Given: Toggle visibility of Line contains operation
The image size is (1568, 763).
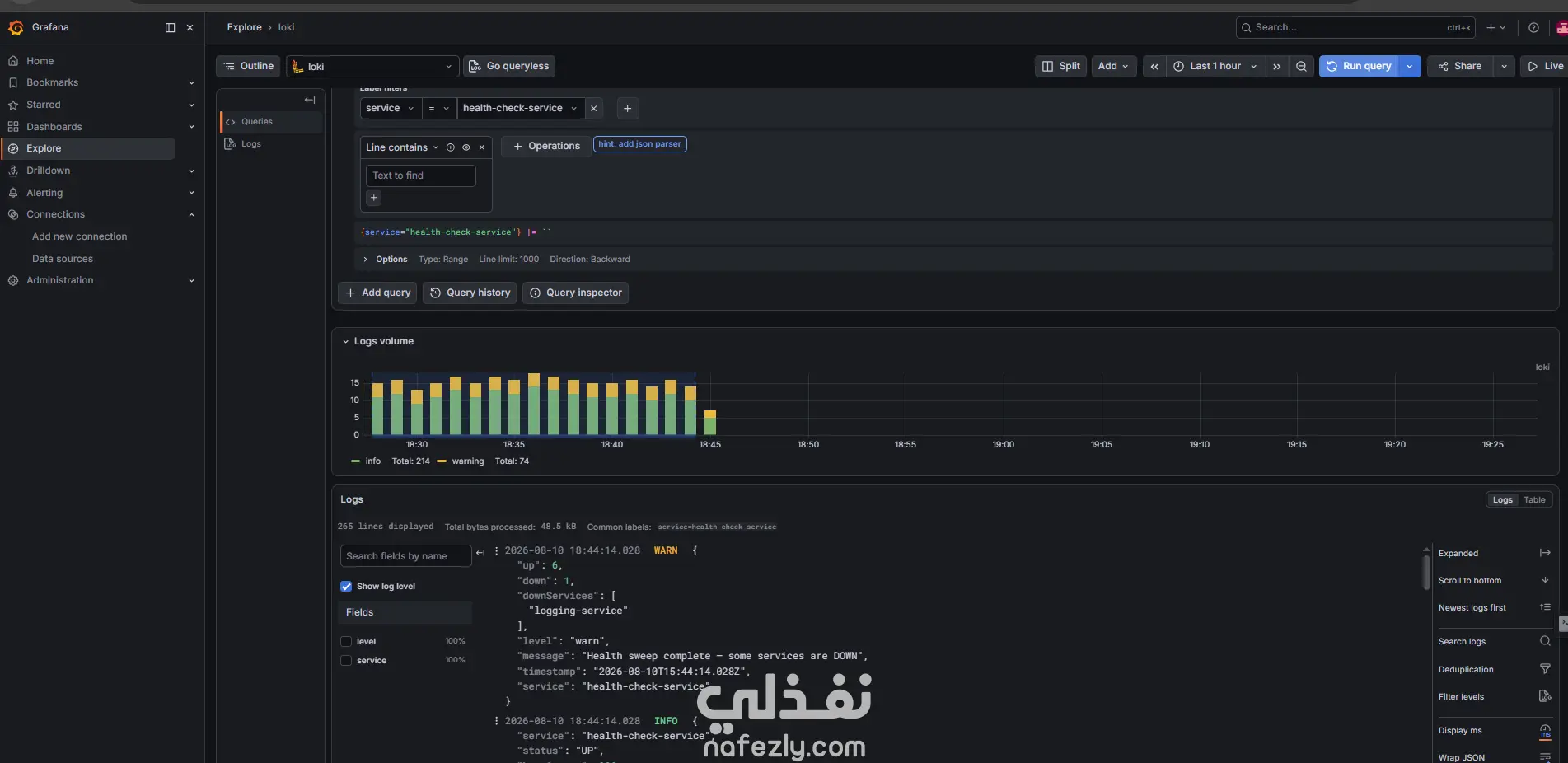Looking at the screenshot, I should click(x=466, y=147).
